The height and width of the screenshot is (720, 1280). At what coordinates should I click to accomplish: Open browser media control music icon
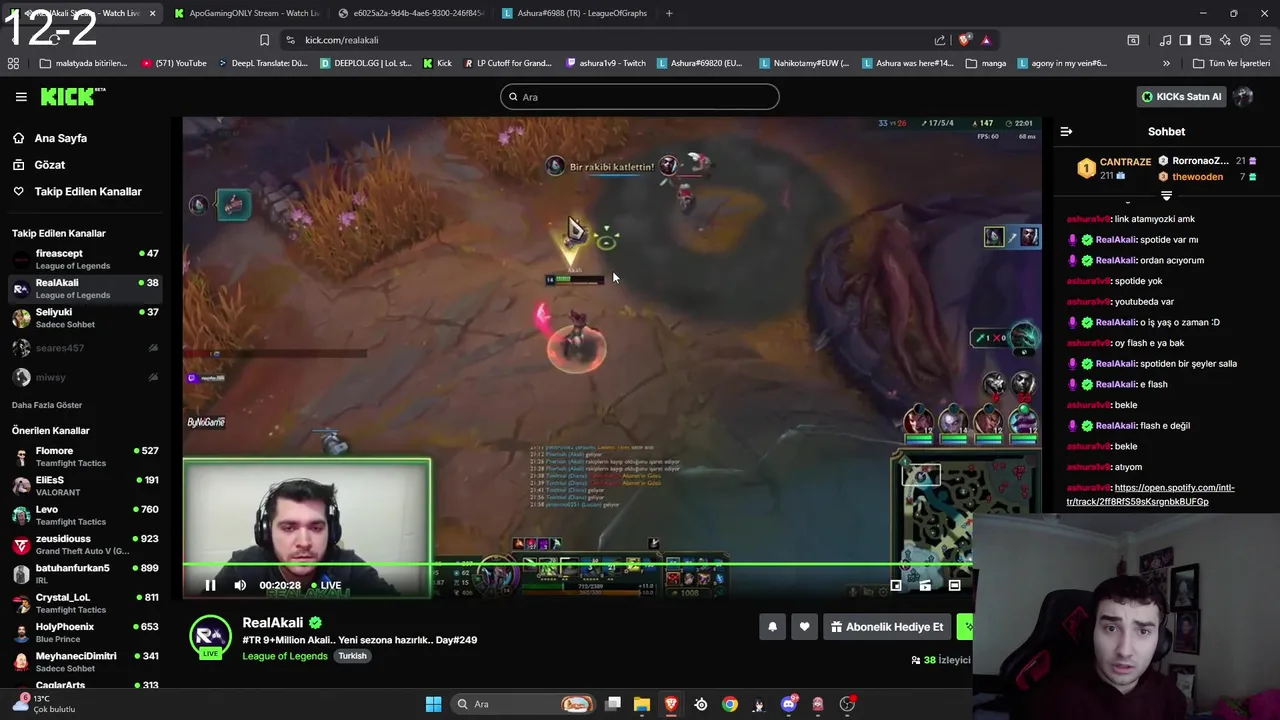1165,40
